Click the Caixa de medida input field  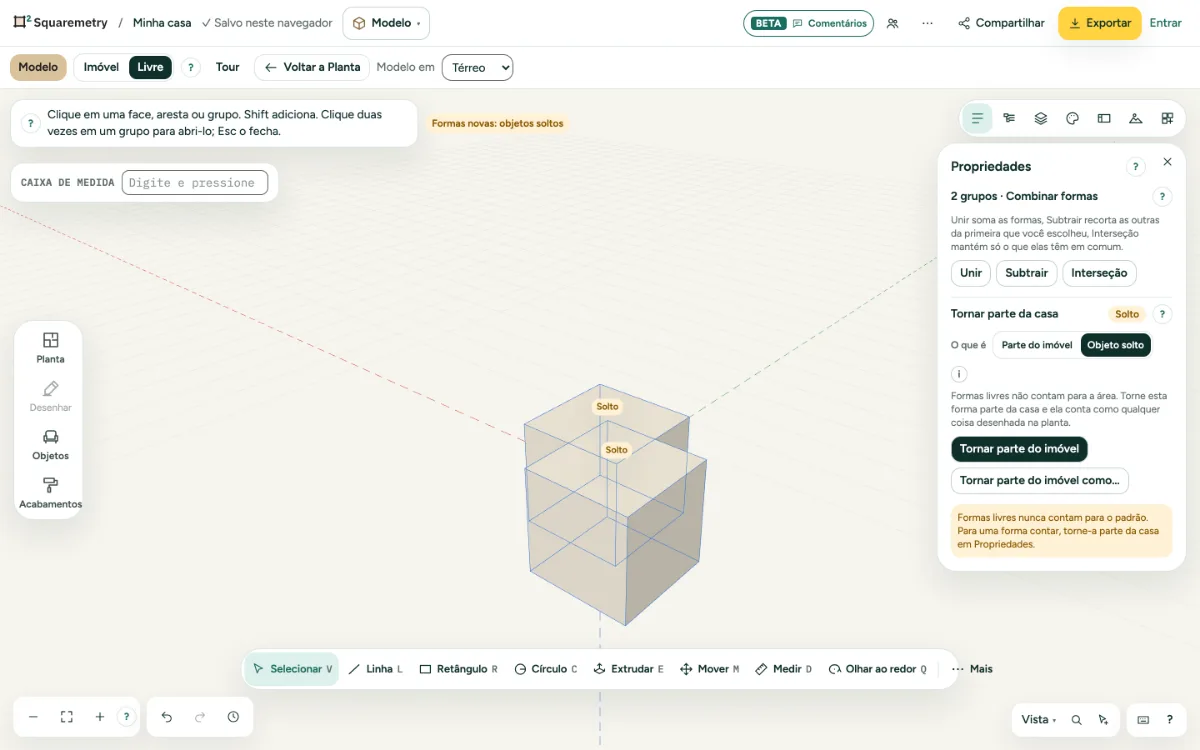(195, 182)
